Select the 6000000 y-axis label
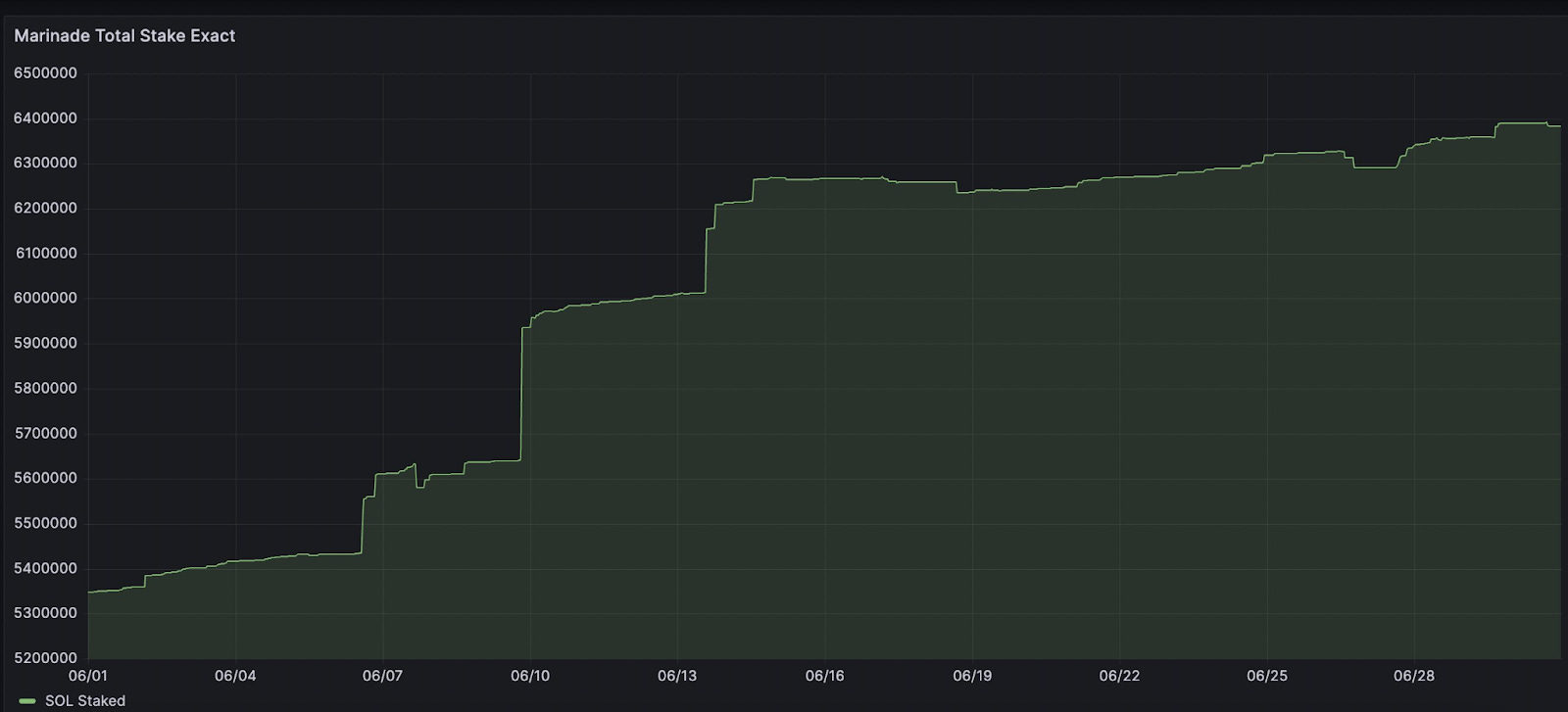Screen dimensions: 1568x712 coord(45,299)
